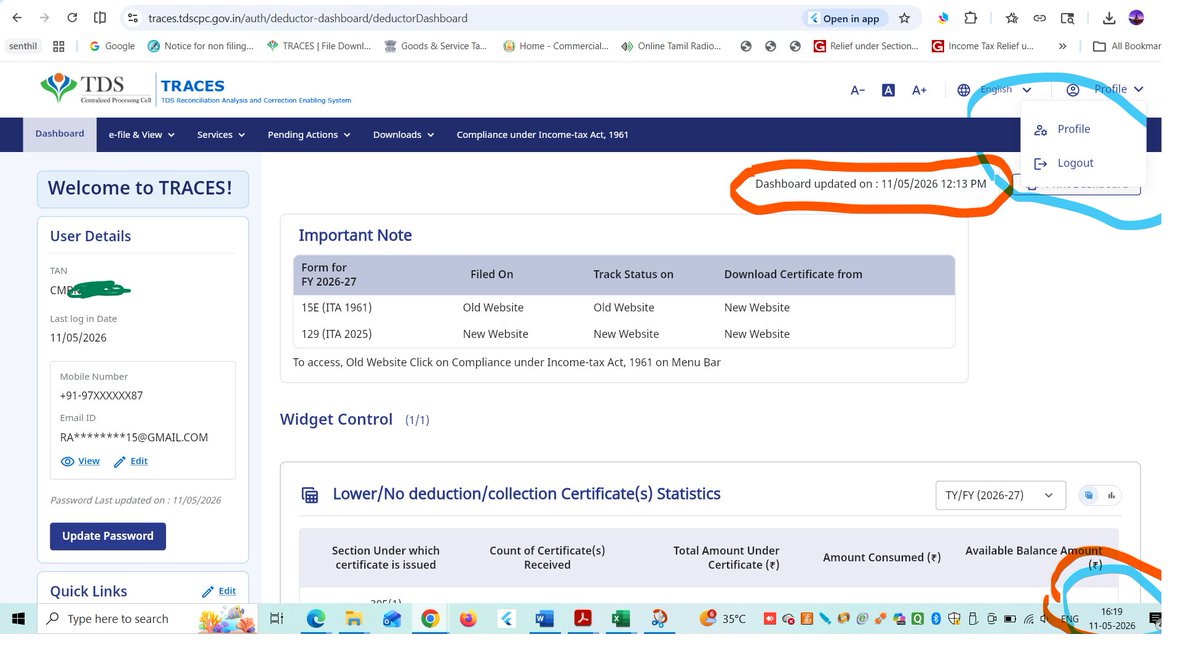Go to the Dashboard tab
The width and height of the screenshot is (1200, 658).
[x=60, y=134]
